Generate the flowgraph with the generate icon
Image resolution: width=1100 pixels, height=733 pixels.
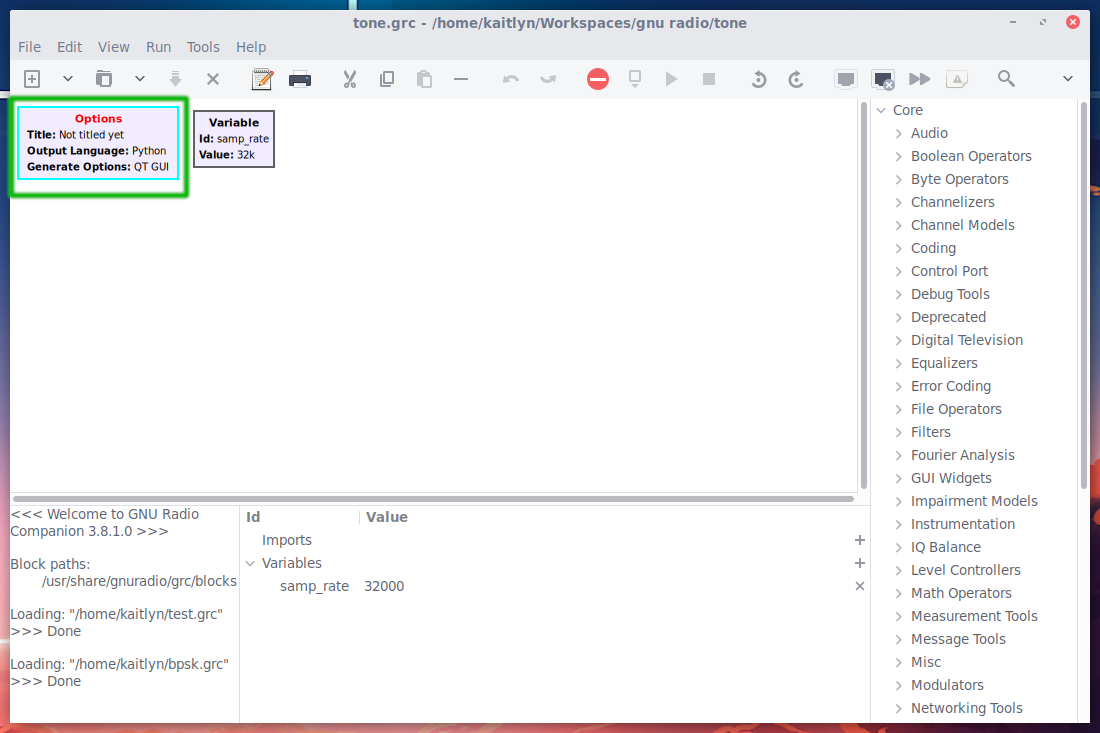pyautogui.click(x=634, y=78)
